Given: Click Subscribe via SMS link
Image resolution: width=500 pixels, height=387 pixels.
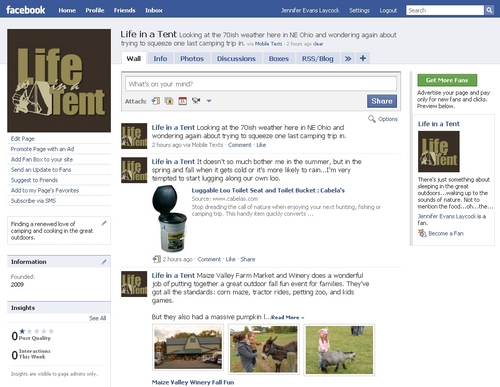Looking at the screenshot, I should point(33,201).
